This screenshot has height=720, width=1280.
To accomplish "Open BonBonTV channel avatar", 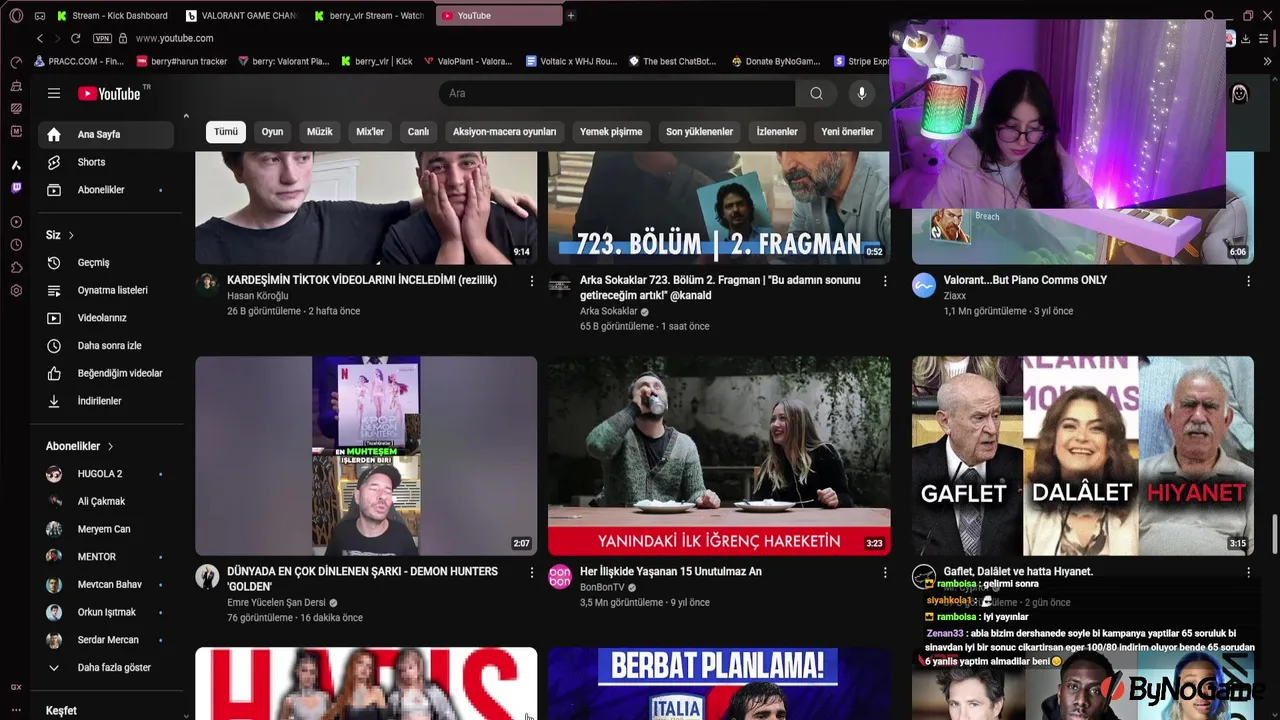I will (560, 576).
